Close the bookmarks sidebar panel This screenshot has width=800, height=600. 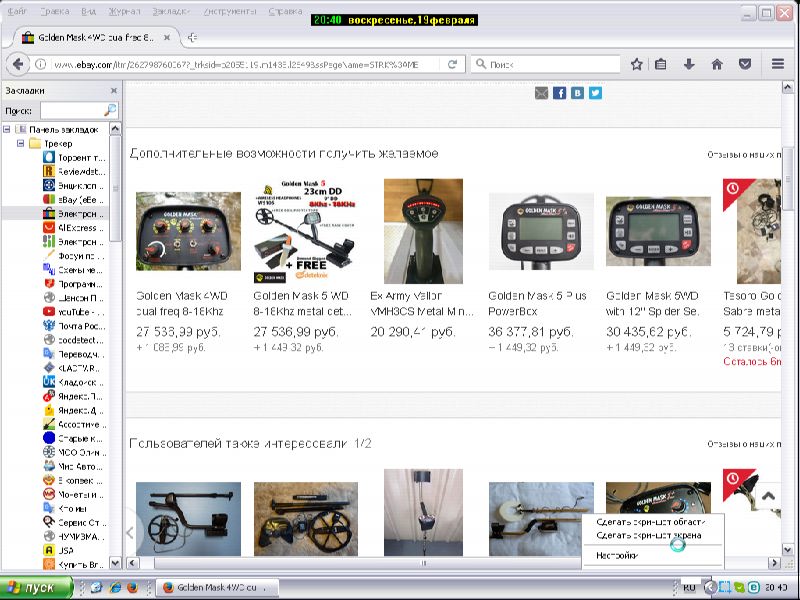[113, 90]
